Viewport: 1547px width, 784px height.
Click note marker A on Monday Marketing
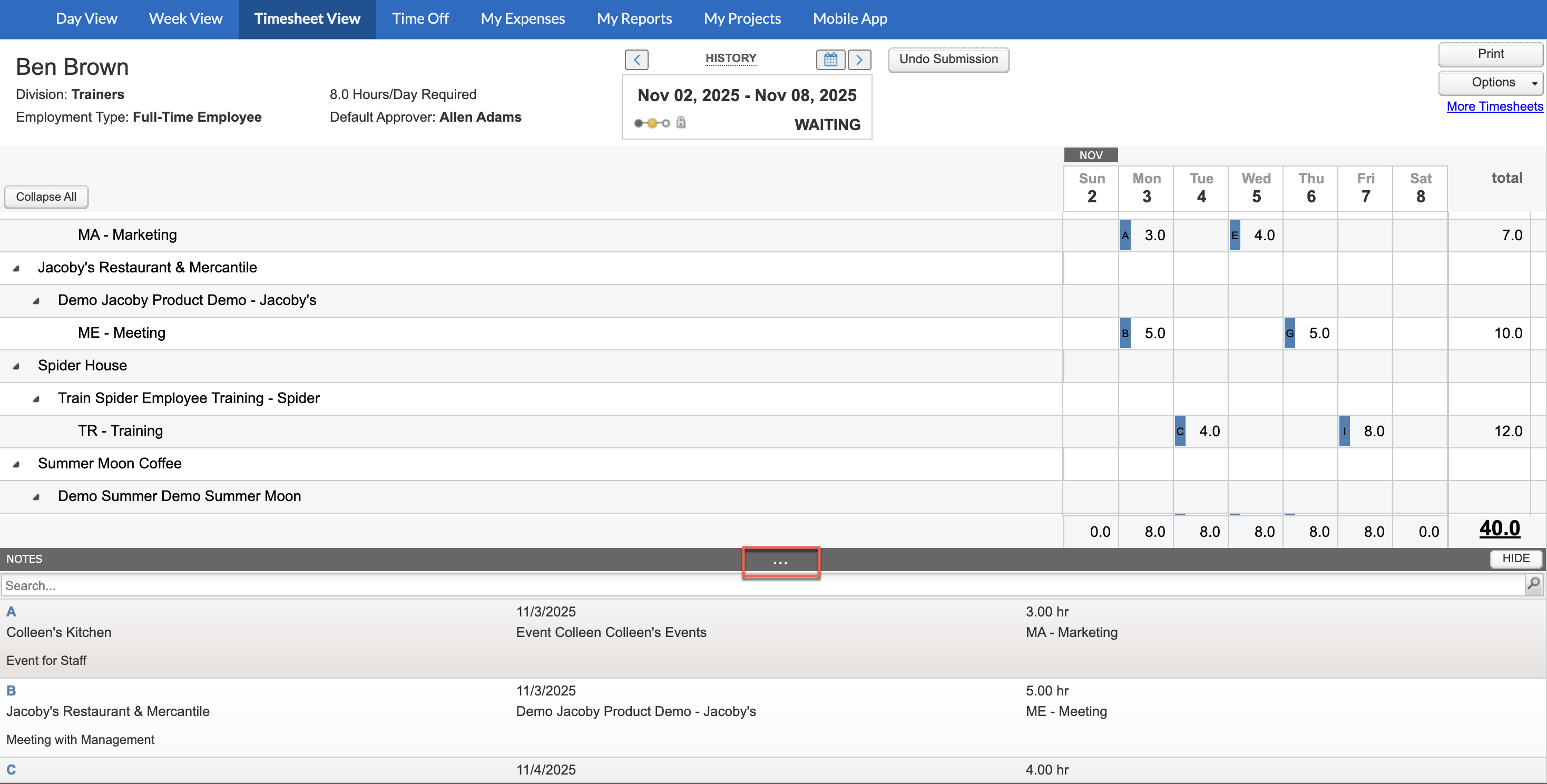point(1125,236)
